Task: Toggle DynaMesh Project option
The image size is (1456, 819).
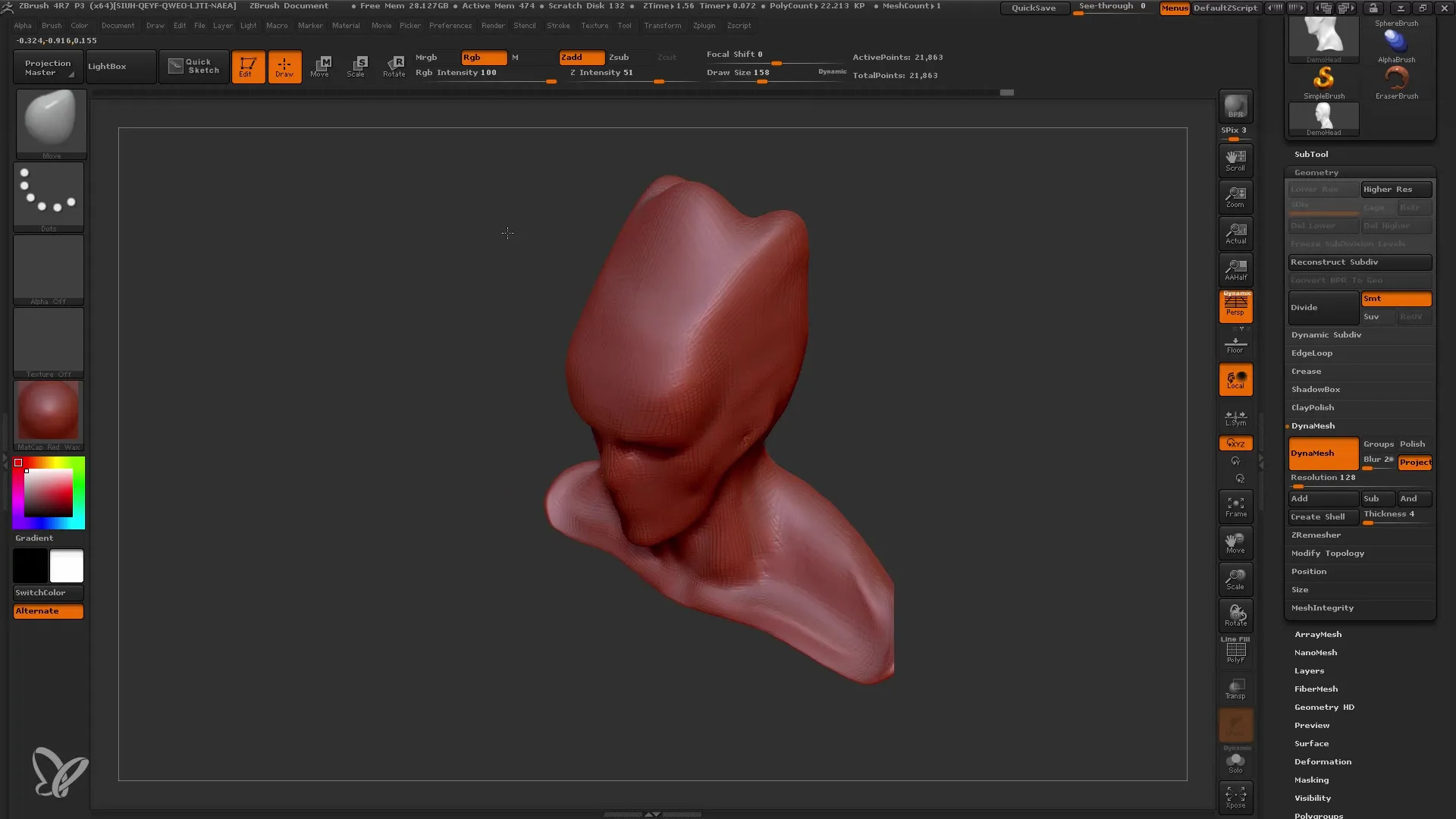Action: [1415, 463]
